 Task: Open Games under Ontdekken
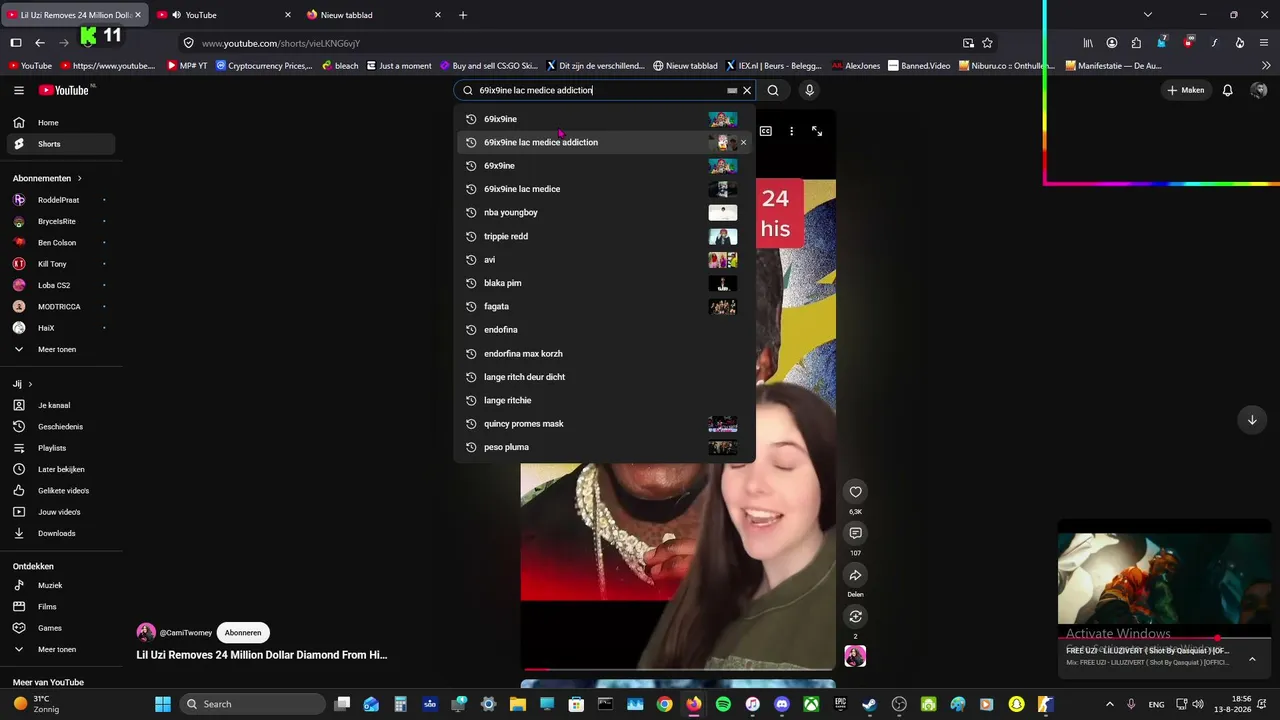62,628
